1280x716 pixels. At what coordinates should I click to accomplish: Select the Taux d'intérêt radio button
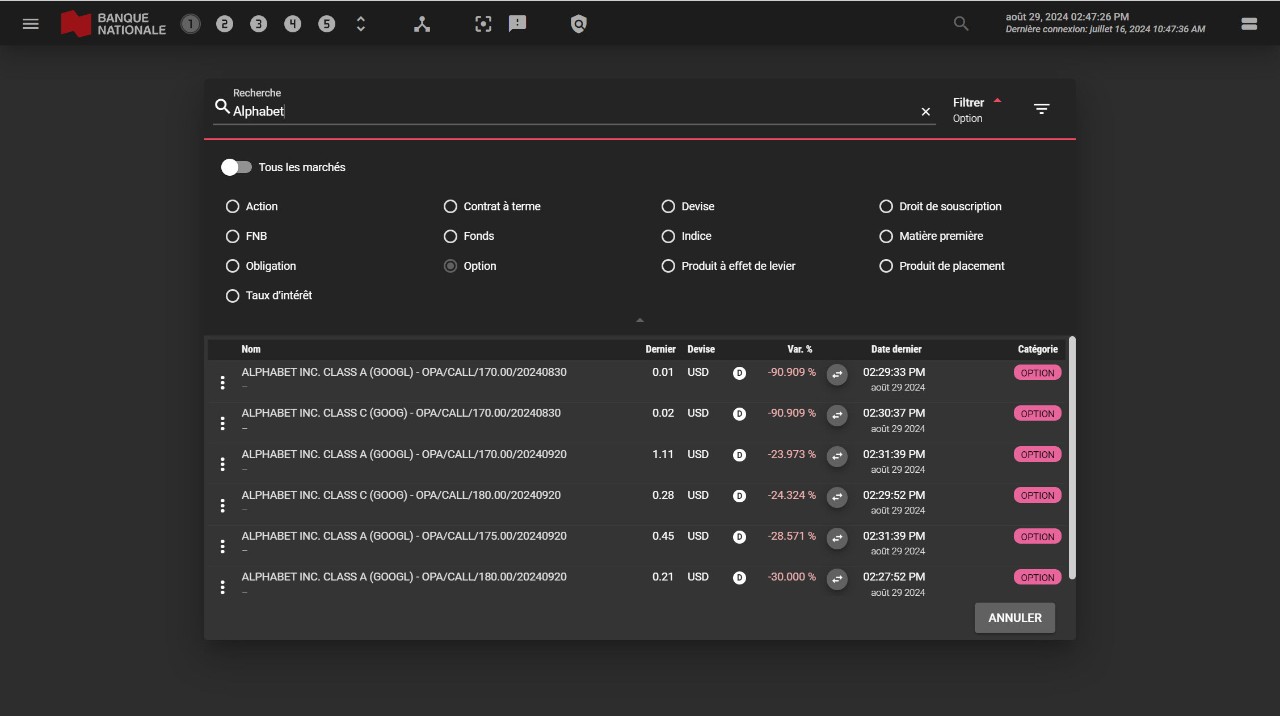(x=232, y=296)
